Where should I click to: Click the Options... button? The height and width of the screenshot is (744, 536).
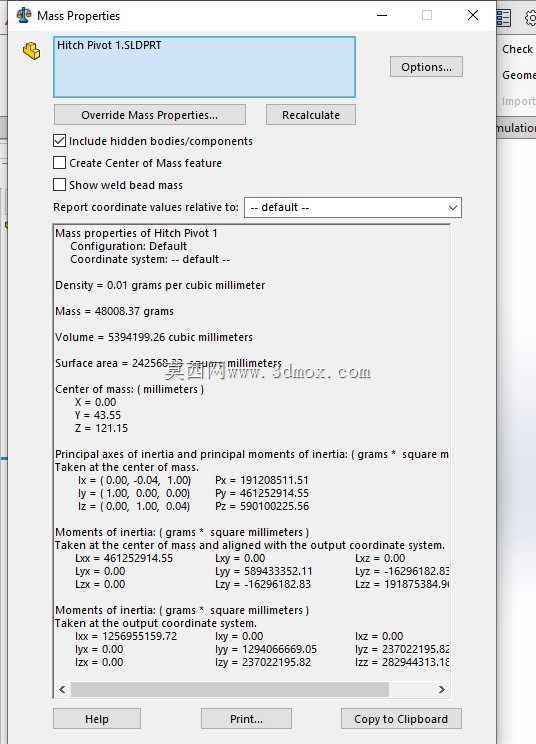coord(426,67)
